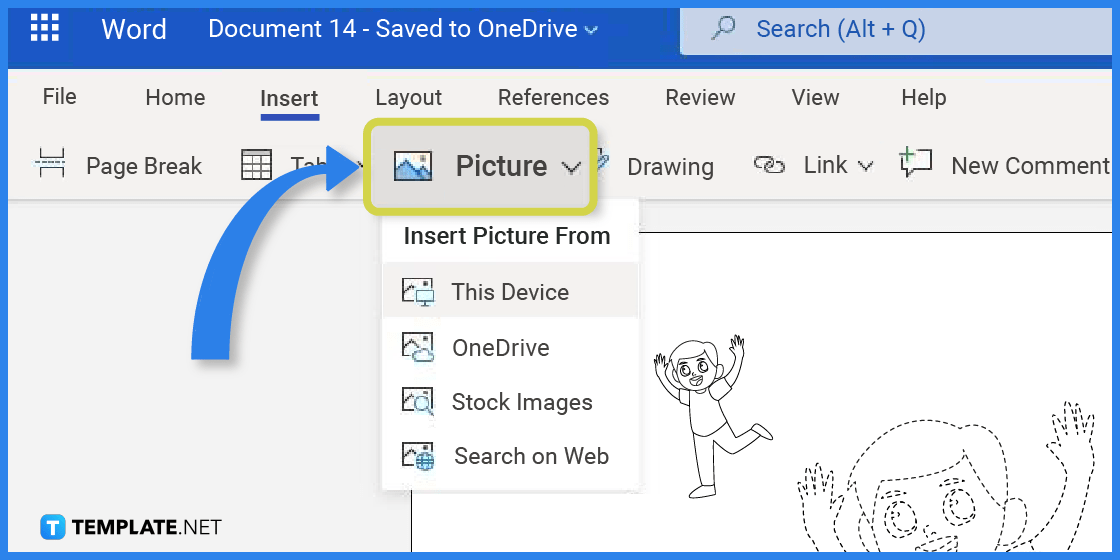Choose Search on Web menu item
The image size is (1120, 560).
click(510, 456)
